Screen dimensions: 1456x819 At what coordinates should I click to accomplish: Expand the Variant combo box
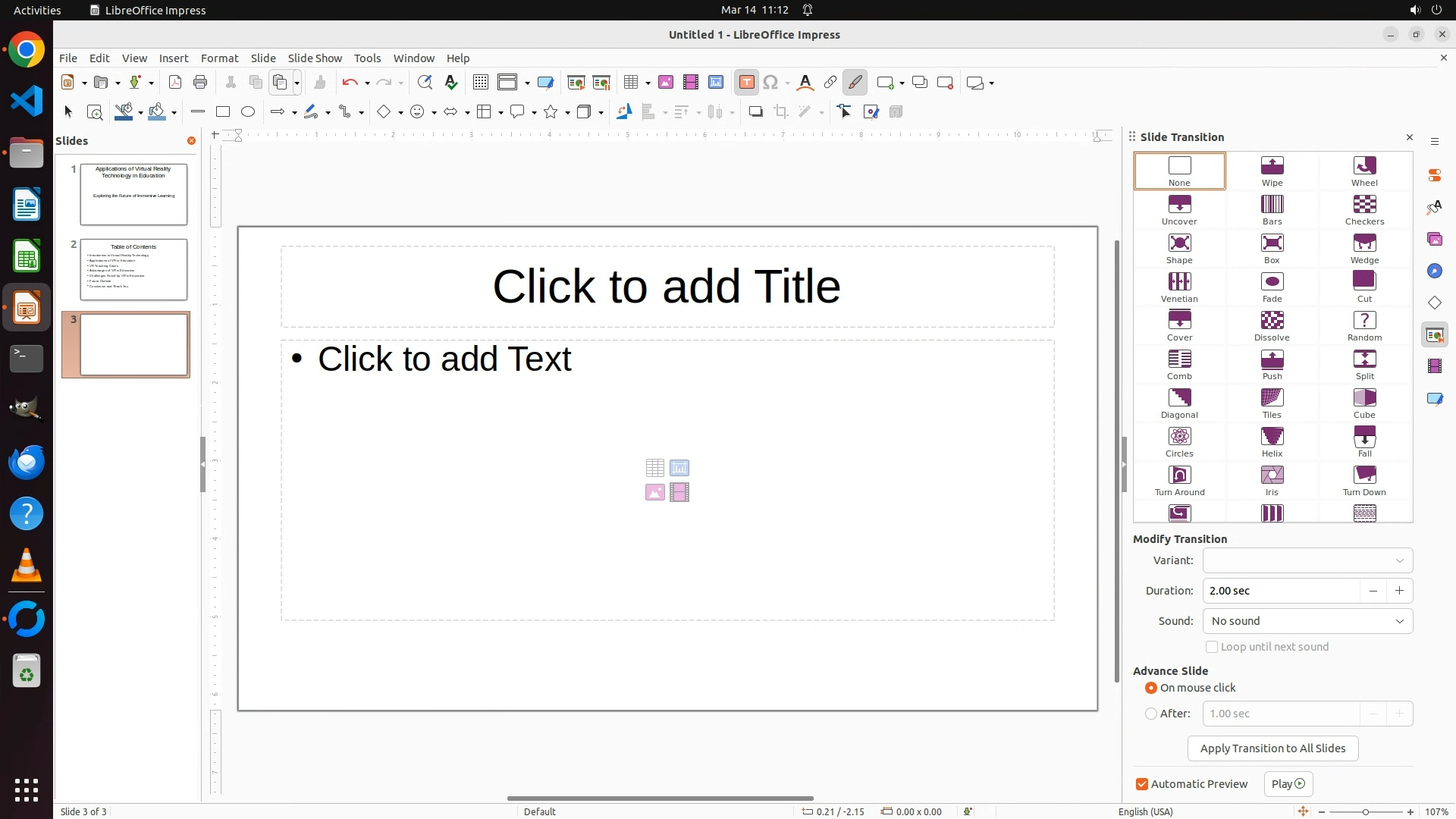pyautogui.click(x=1307, y=560)
